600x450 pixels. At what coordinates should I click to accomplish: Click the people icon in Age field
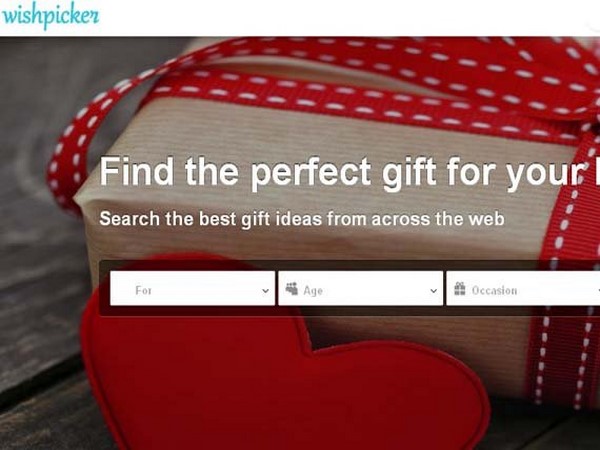tap(292, 289)
